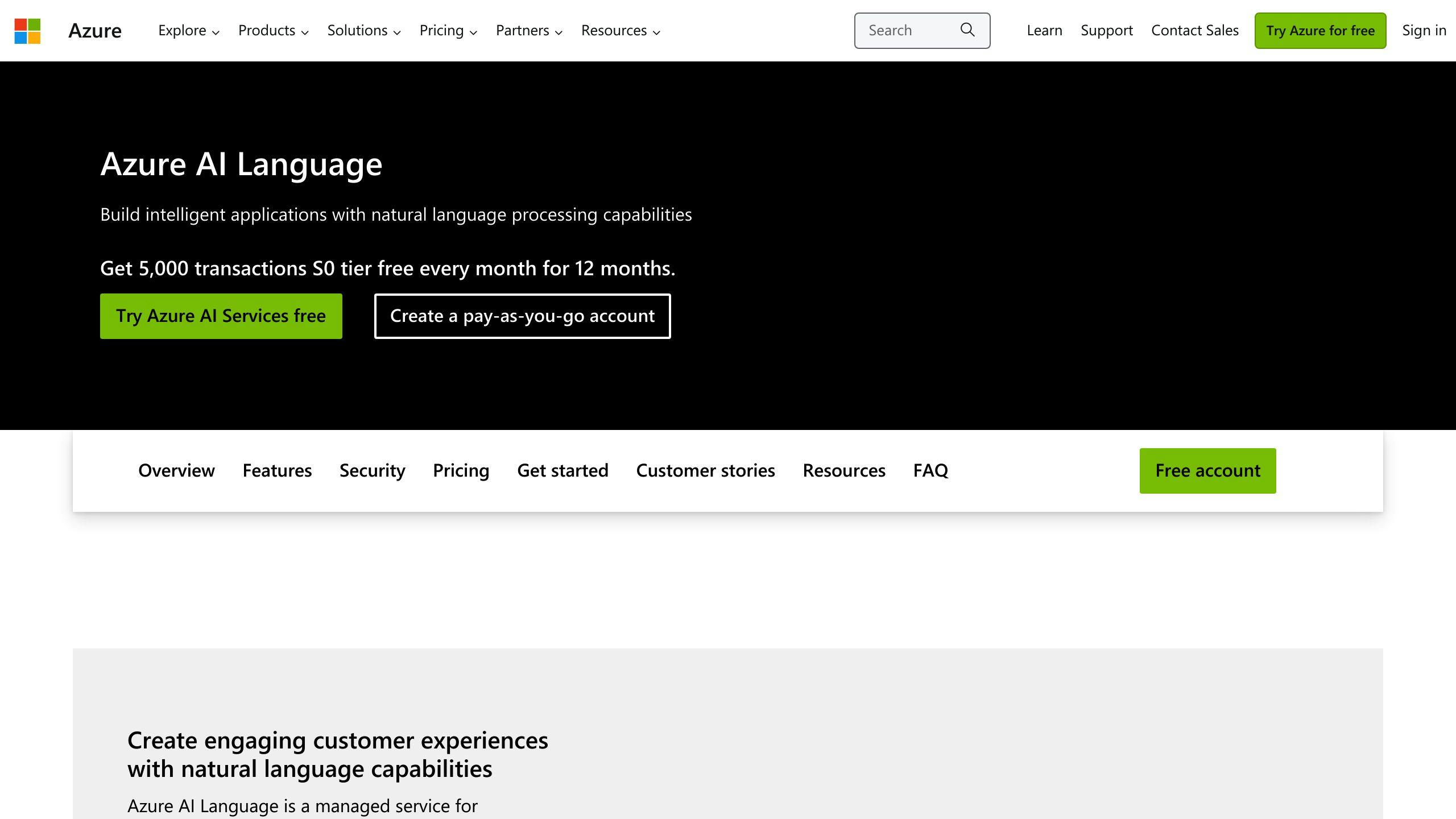Screen dimensions: 1456x819
Task: Open the Partners dropdown menu
Action: click(529, 31)
